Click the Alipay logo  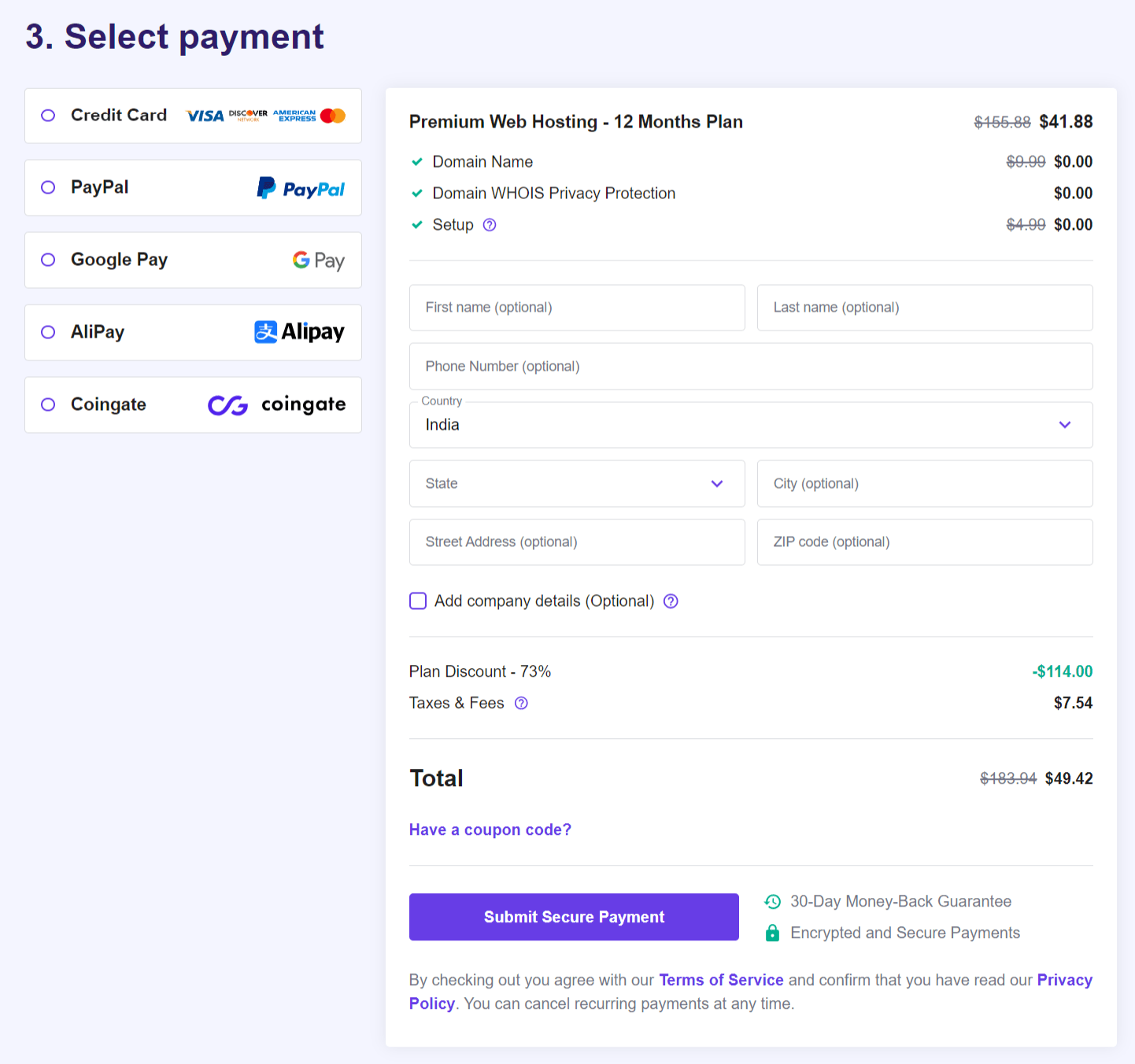[299, 332]
